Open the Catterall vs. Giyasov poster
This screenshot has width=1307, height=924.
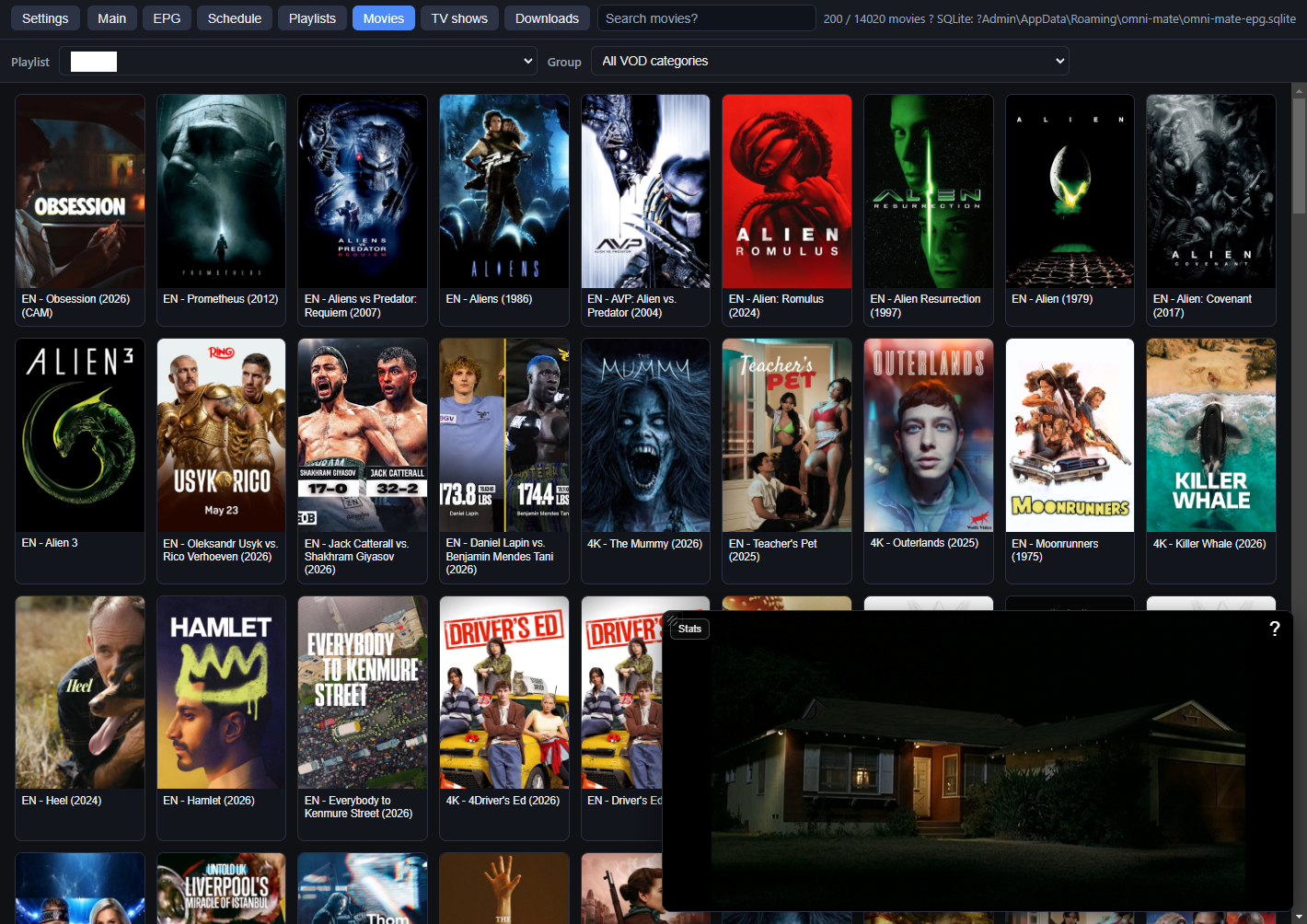[363, 435]
